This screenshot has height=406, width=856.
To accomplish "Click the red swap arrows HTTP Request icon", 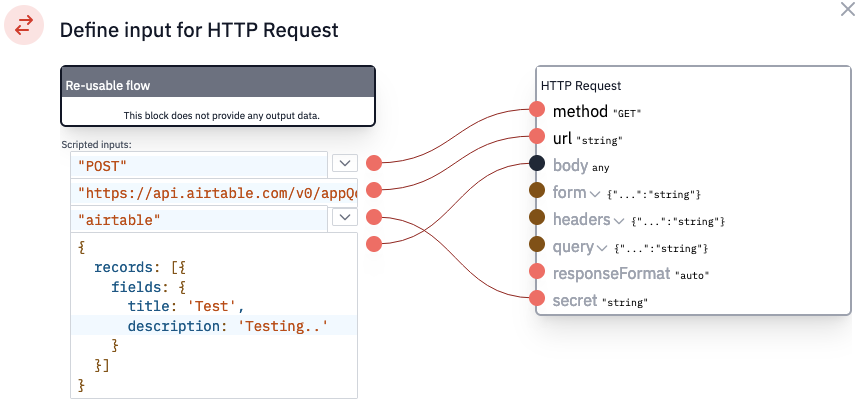I will coord(24,25).
